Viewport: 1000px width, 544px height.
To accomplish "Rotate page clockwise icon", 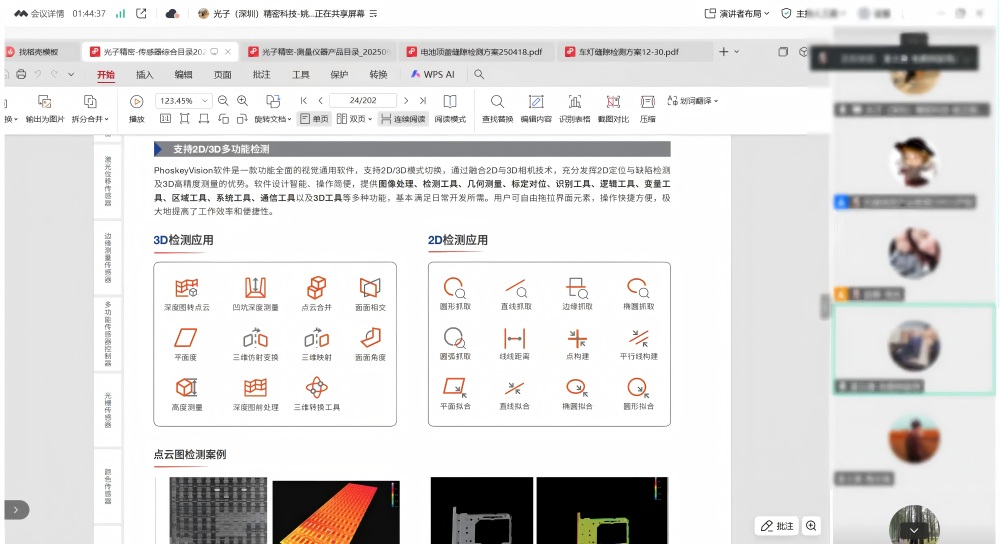I will pyautogui.click(x=242, y=119).
